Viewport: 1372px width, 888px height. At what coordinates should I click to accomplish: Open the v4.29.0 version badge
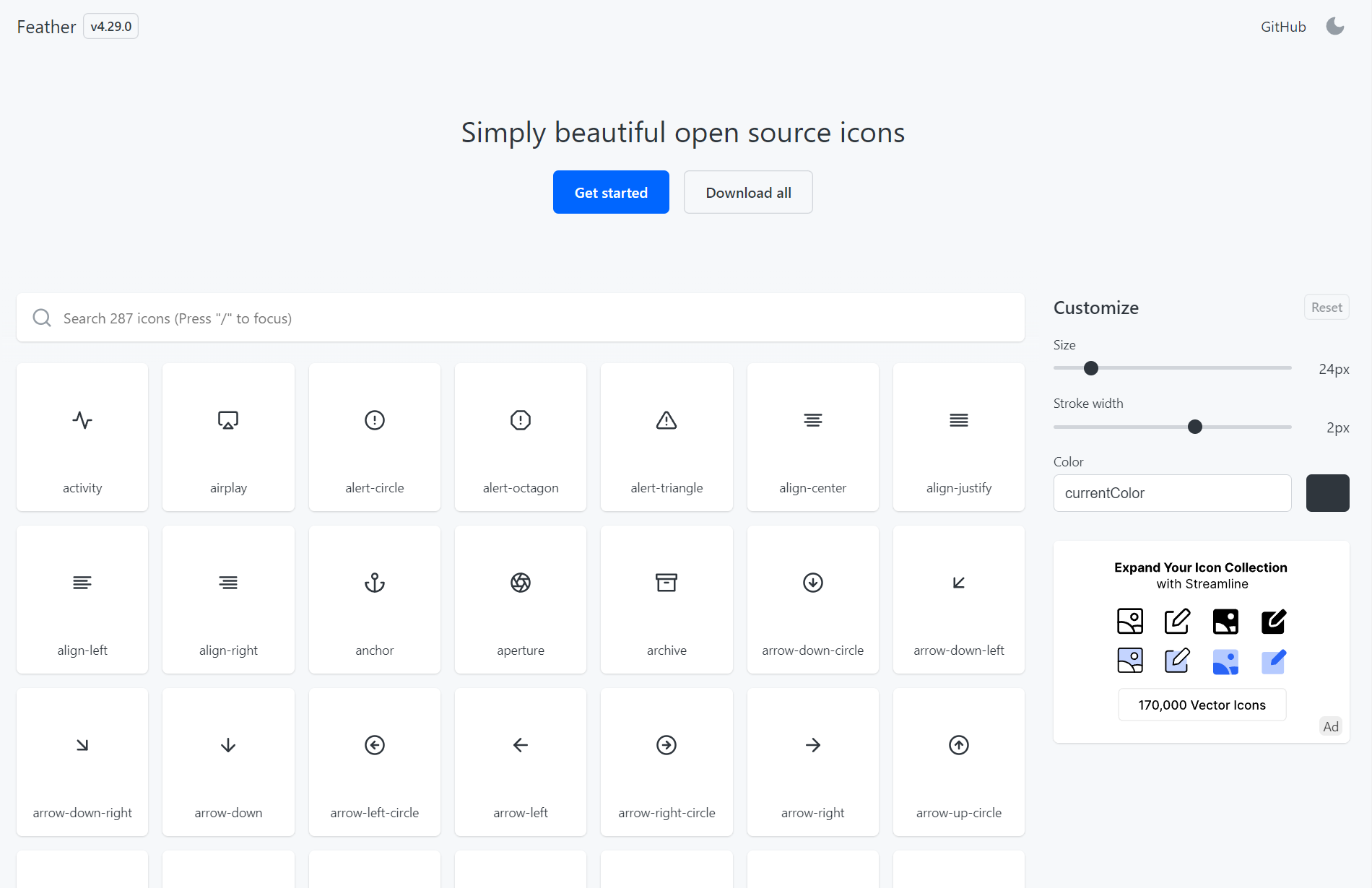[x=110, y=26]
